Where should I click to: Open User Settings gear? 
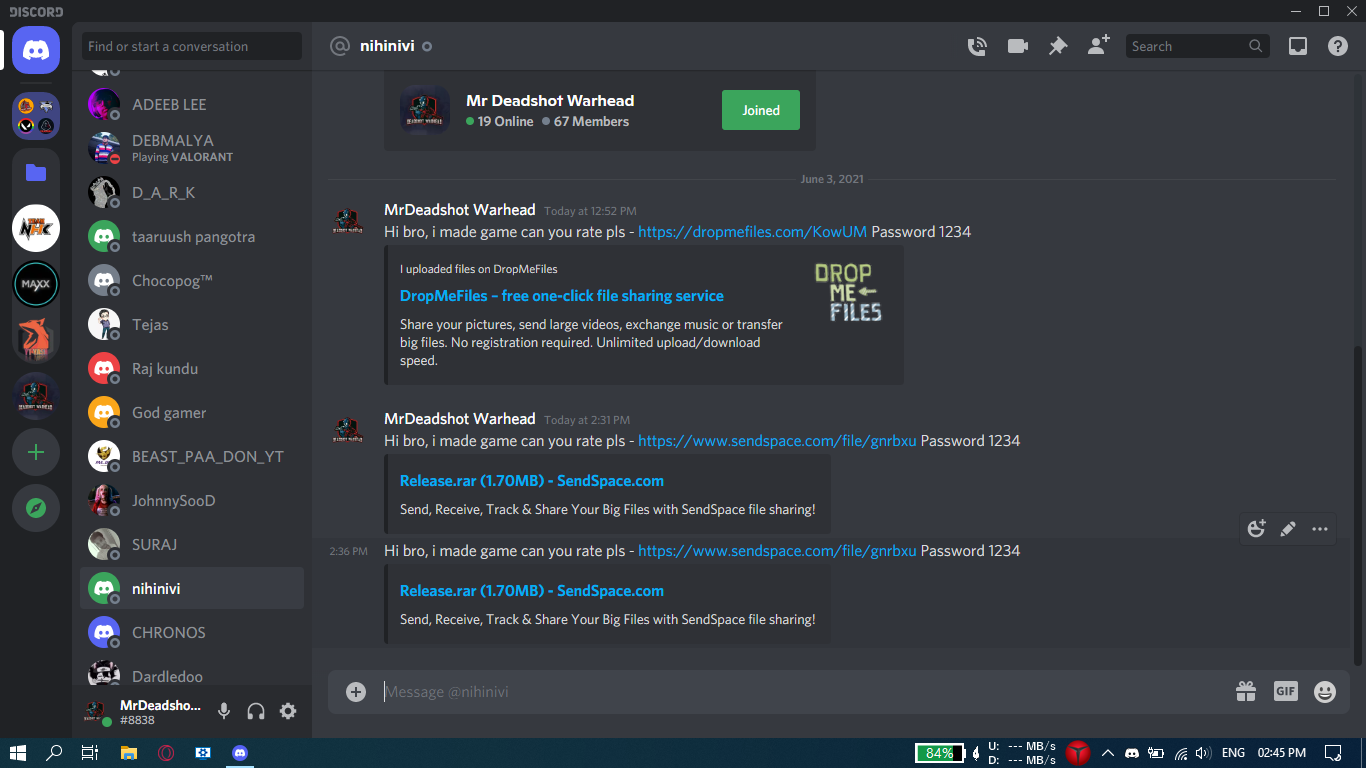point(288,711)
